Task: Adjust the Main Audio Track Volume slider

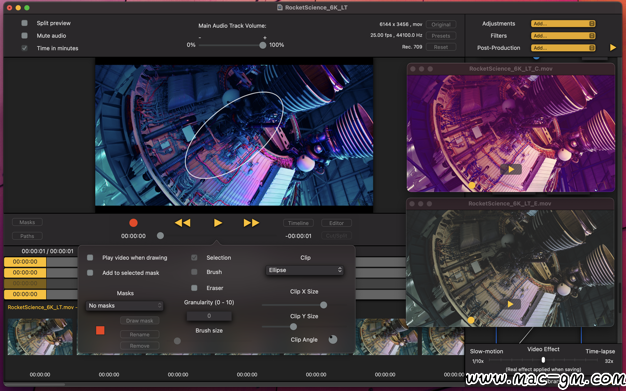Action: point(231,45)
